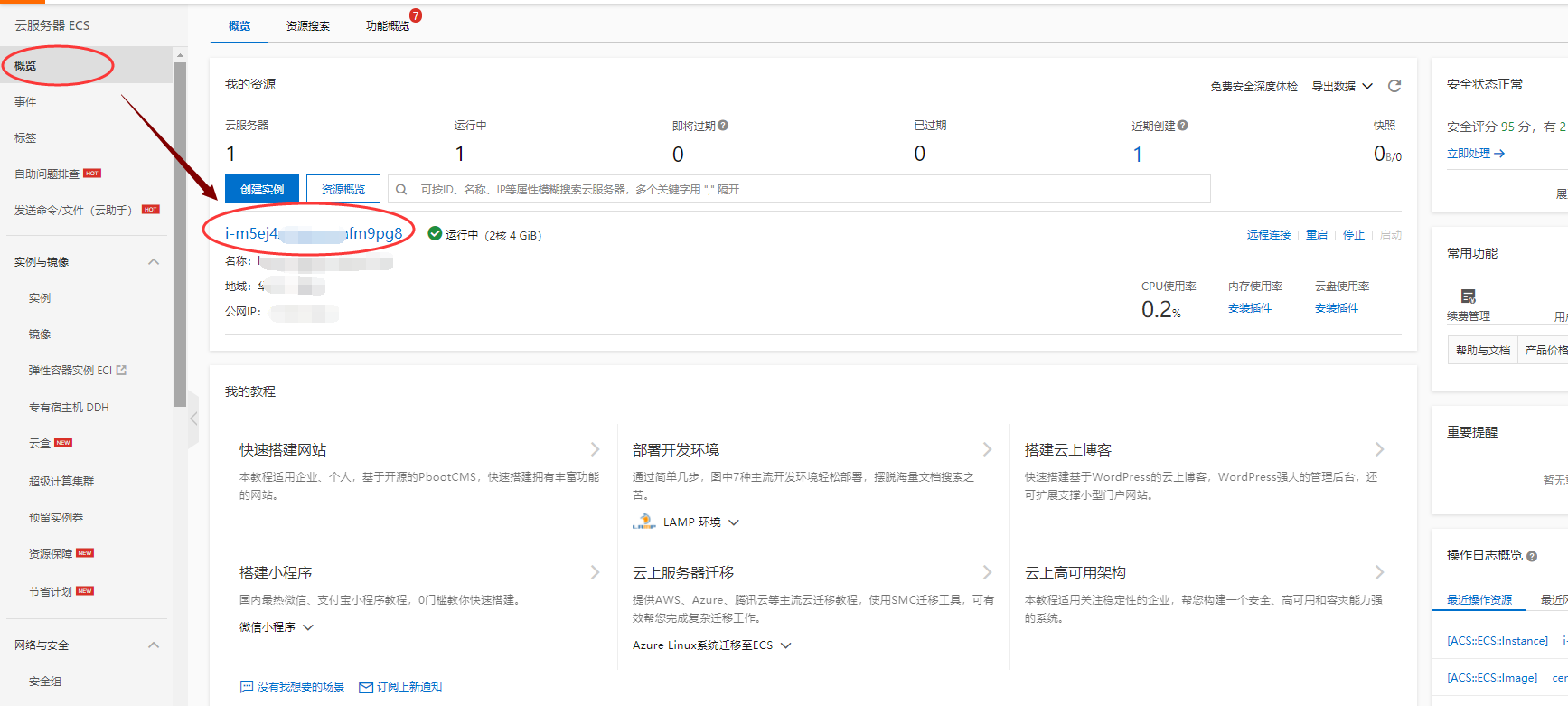Image resolution: width=1568 pixels, height=706 pixels.
Task: Collapse the 实例与镜像 sidebar section
Action: pyautogui.click(x=154, y=262)
